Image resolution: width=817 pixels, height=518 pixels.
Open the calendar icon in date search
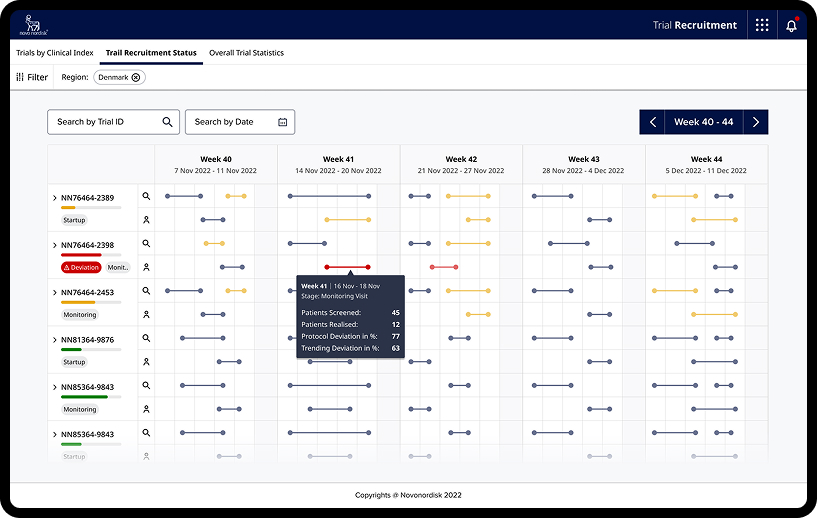pyautogui.click(x=283, y=122)
